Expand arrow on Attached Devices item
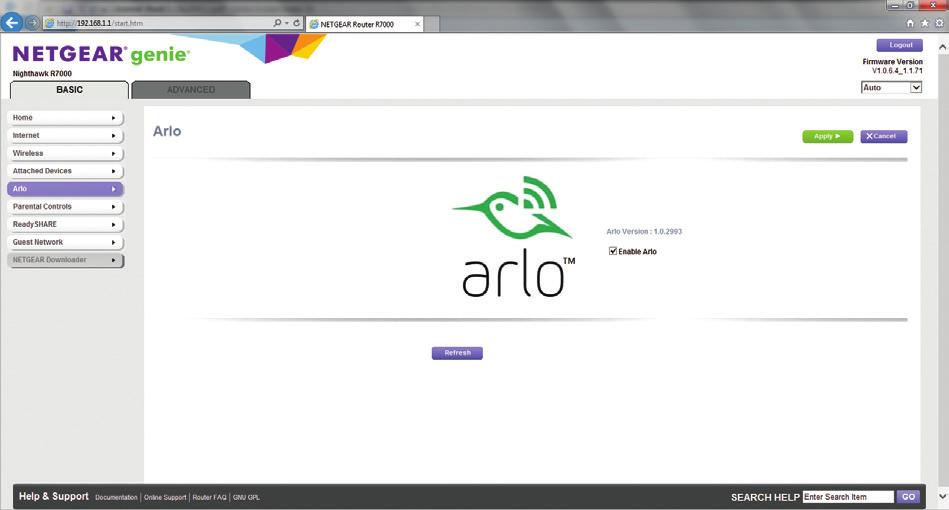Viewport: 949px width, 510px height. [x=113, y=171]
